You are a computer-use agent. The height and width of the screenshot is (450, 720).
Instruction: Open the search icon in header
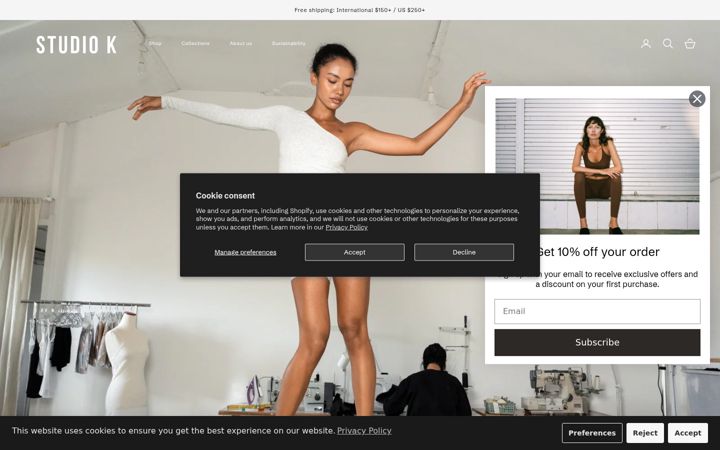point(668,44)
